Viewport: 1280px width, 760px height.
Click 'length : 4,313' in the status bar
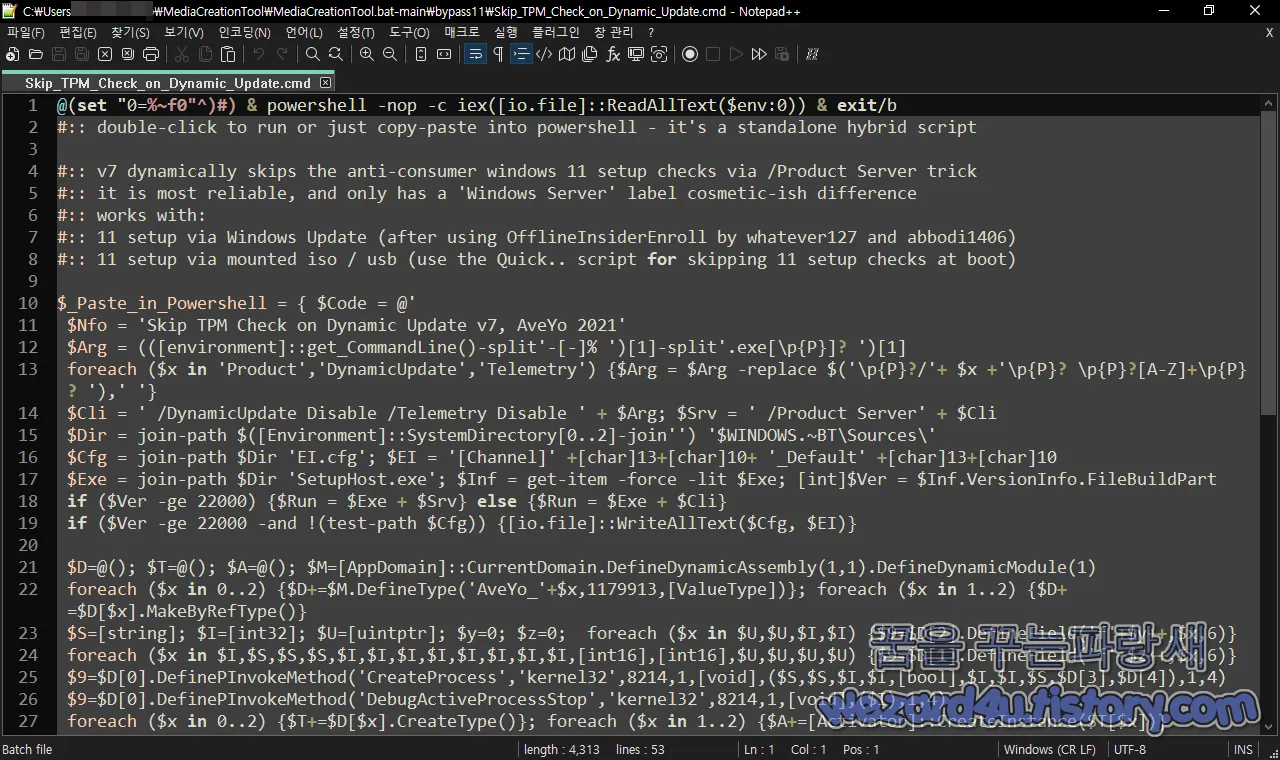(562, 749)
